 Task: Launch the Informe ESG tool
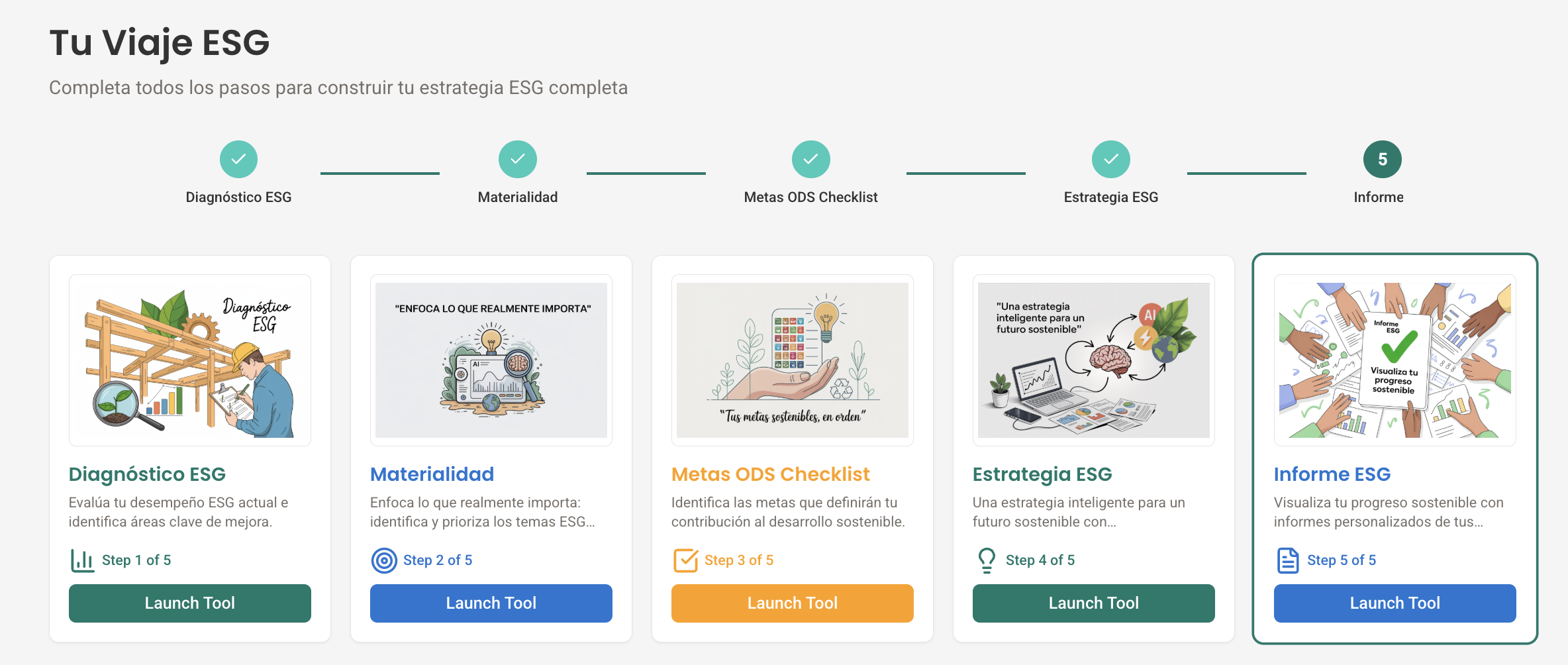pos(1395,603)
